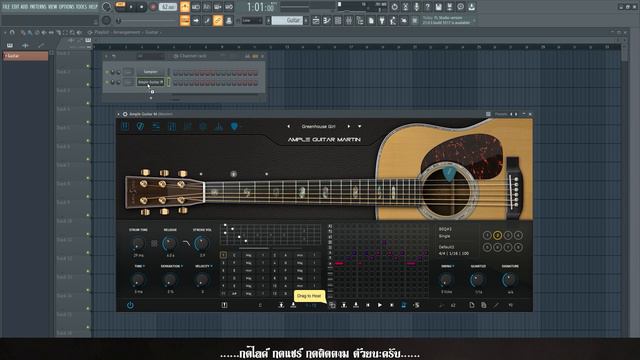Open the Strummer tab icon in Ample Guitar
The image size is (640, 360).
click(x=140, y=126)
